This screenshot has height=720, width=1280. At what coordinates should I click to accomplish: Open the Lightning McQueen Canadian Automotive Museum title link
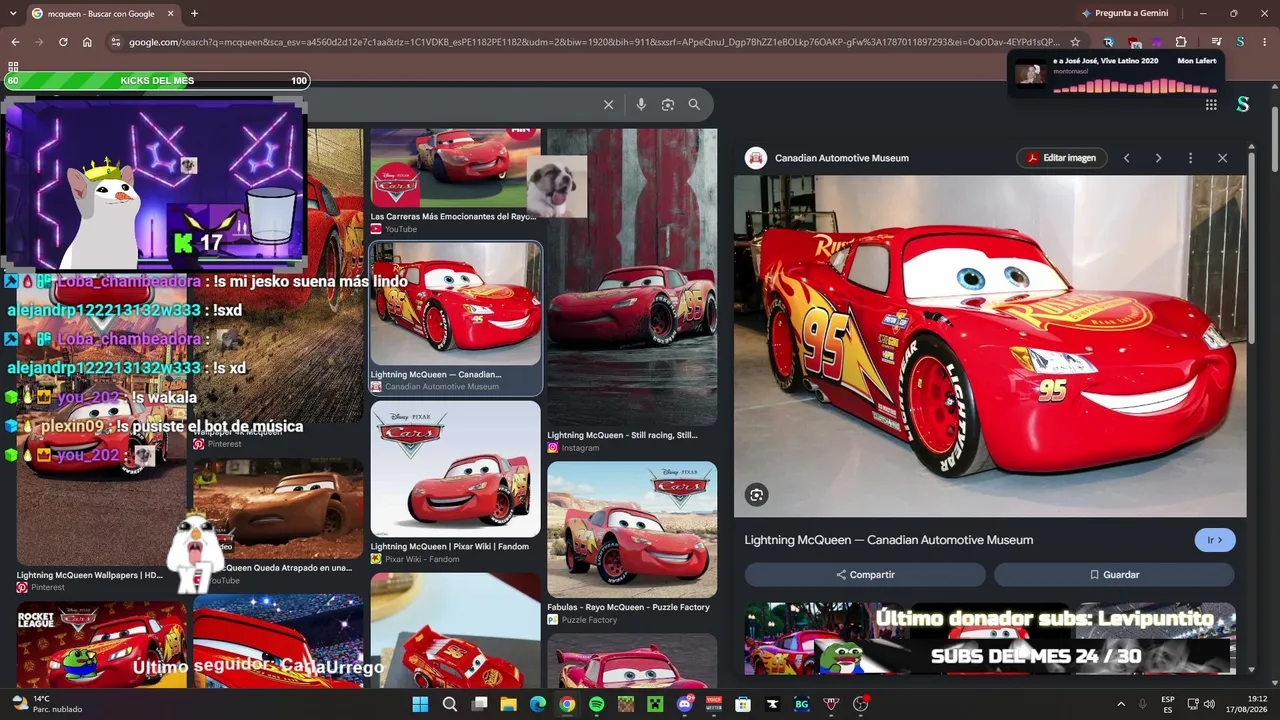click(888, 540)
